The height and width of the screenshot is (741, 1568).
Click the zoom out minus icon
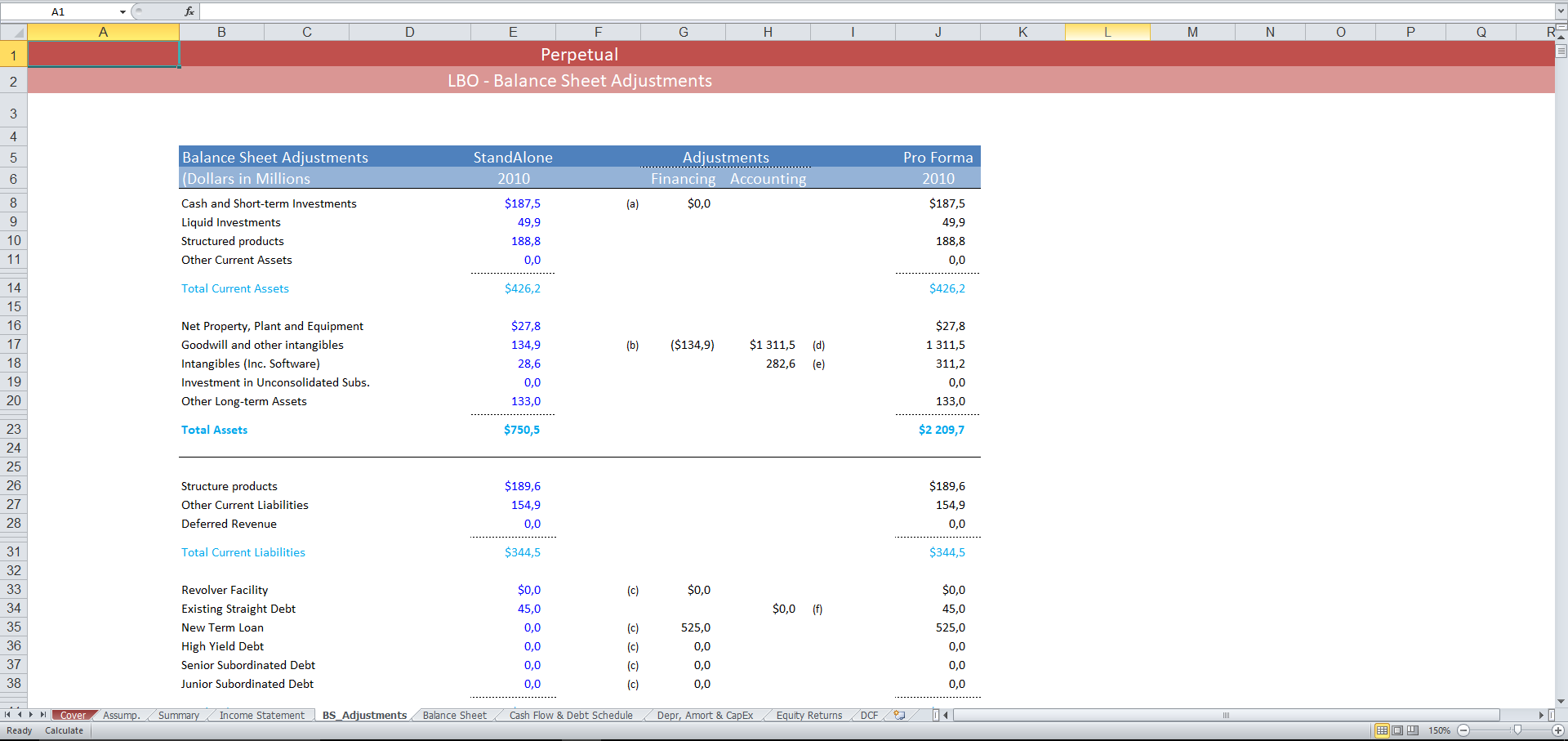click(x=1463, y=730)
